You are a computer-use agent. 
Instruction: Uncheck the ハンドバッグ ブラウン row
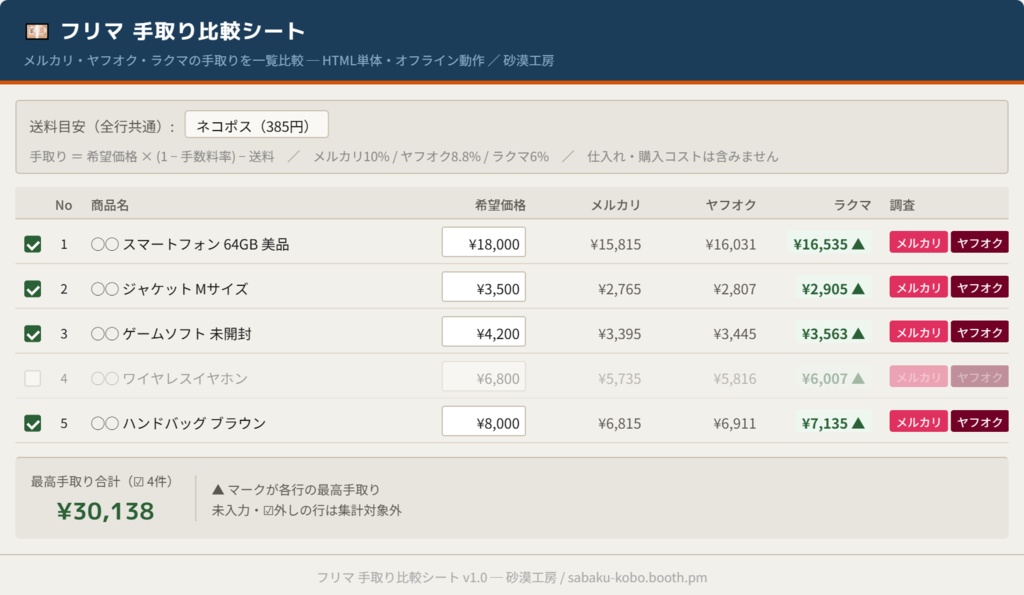(x=31, y=421)
